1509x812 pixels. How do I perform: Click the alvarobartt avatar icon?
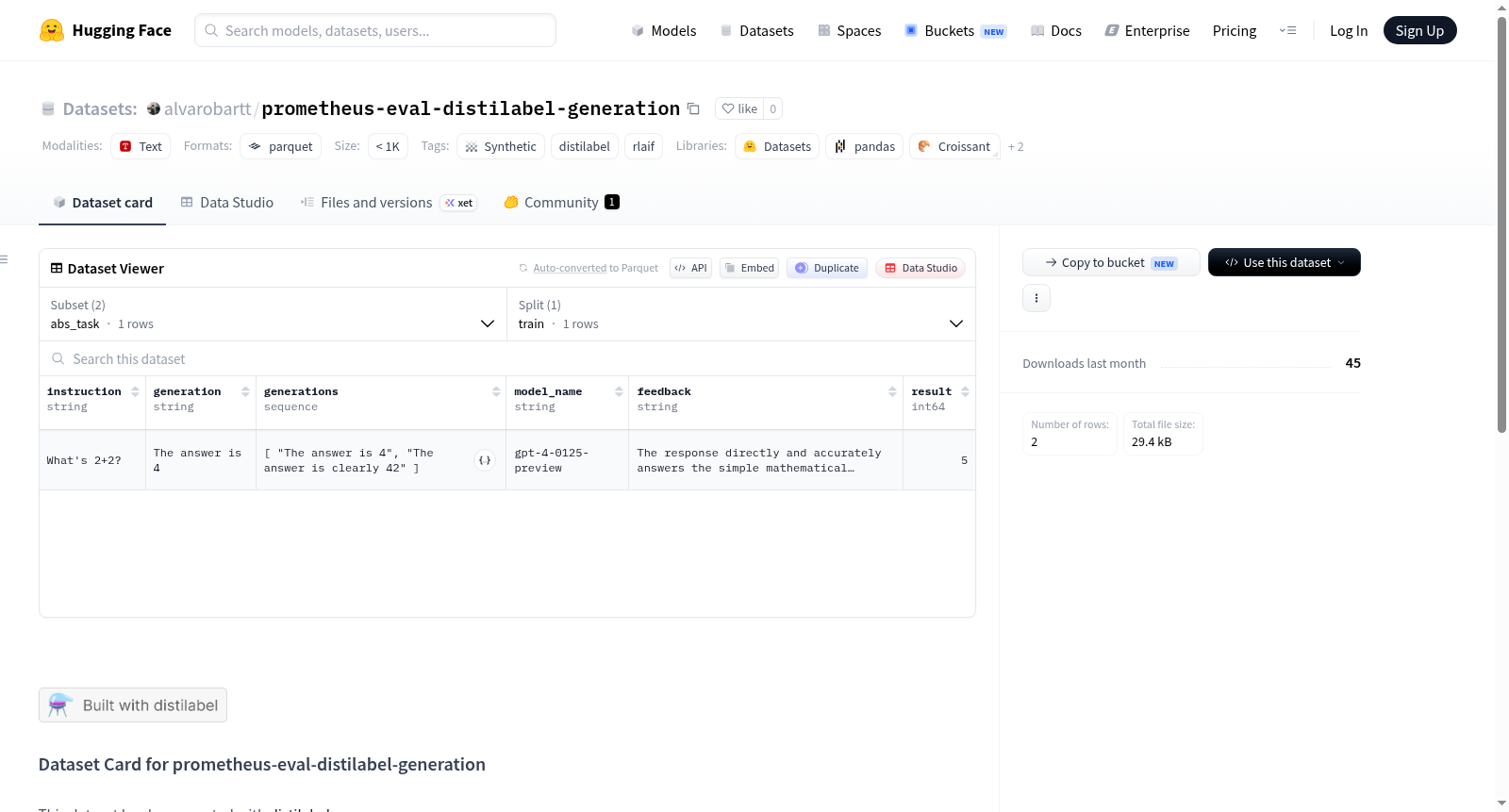tap(154, 108)
